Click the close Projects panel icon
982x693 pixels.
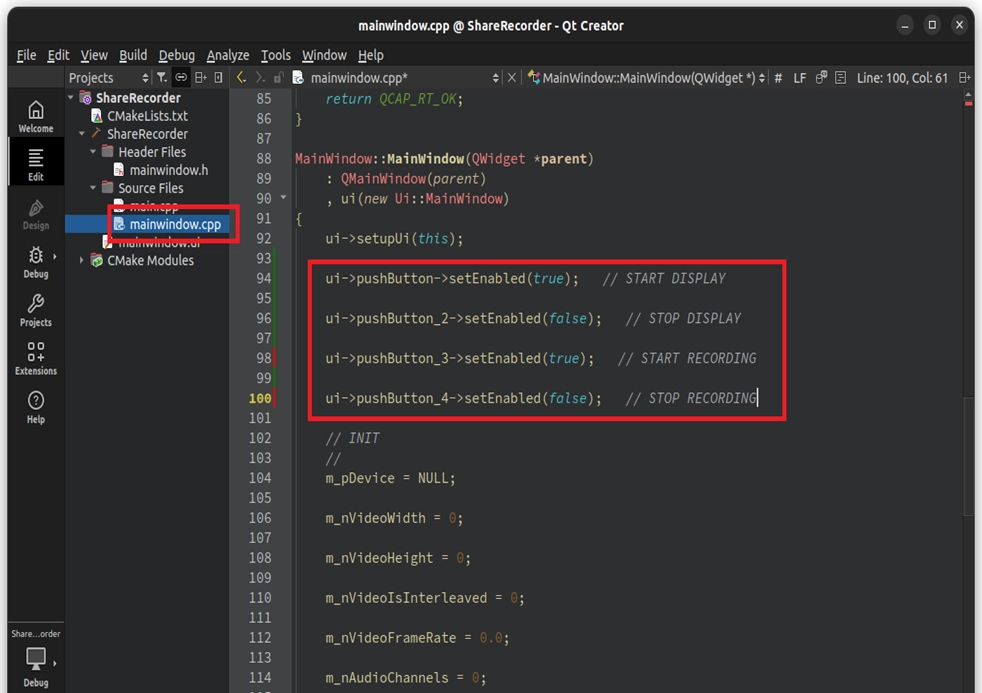pos(218,78)
